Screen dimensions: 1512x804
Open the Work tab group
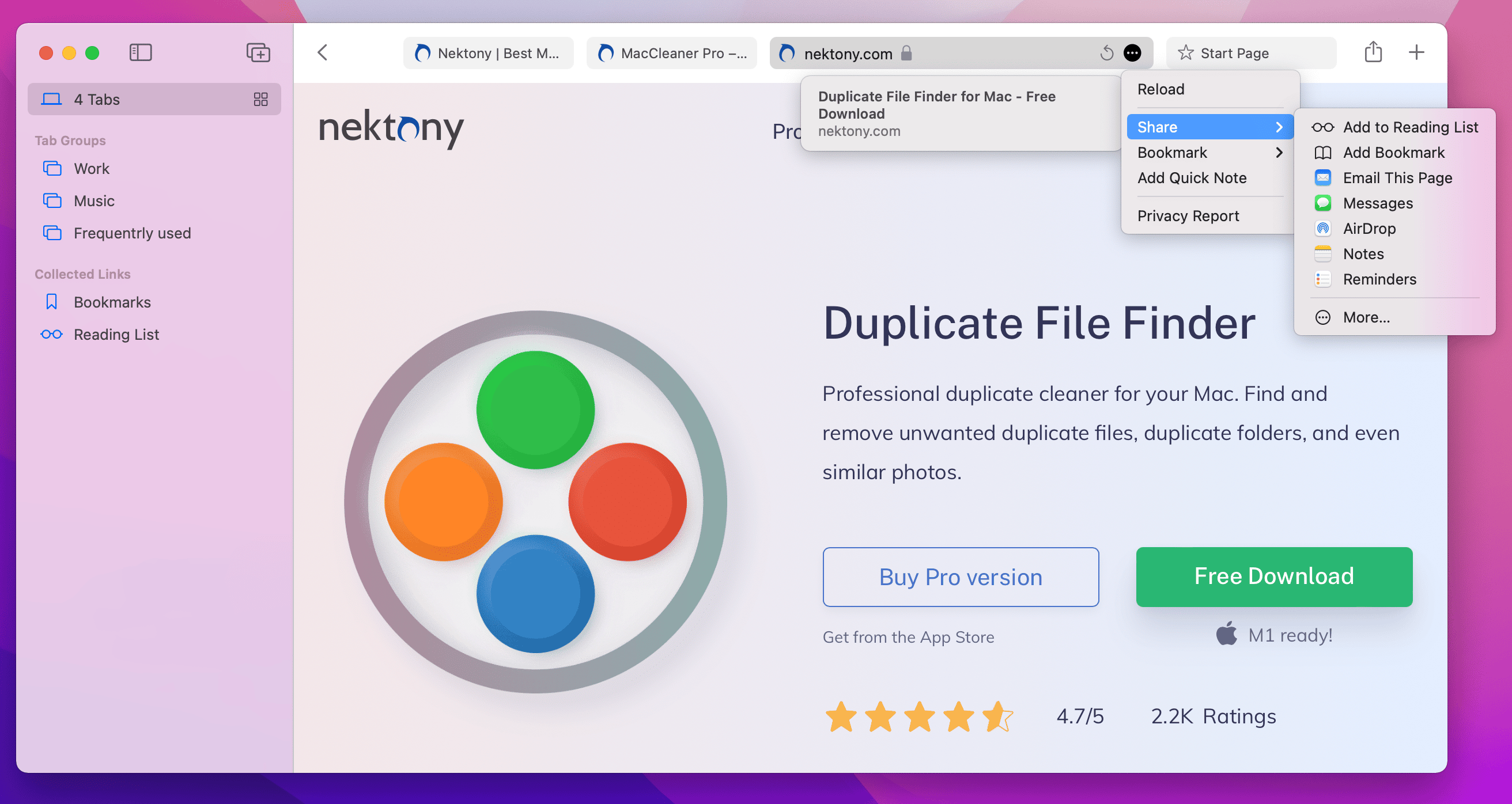[x=154, y=168]
